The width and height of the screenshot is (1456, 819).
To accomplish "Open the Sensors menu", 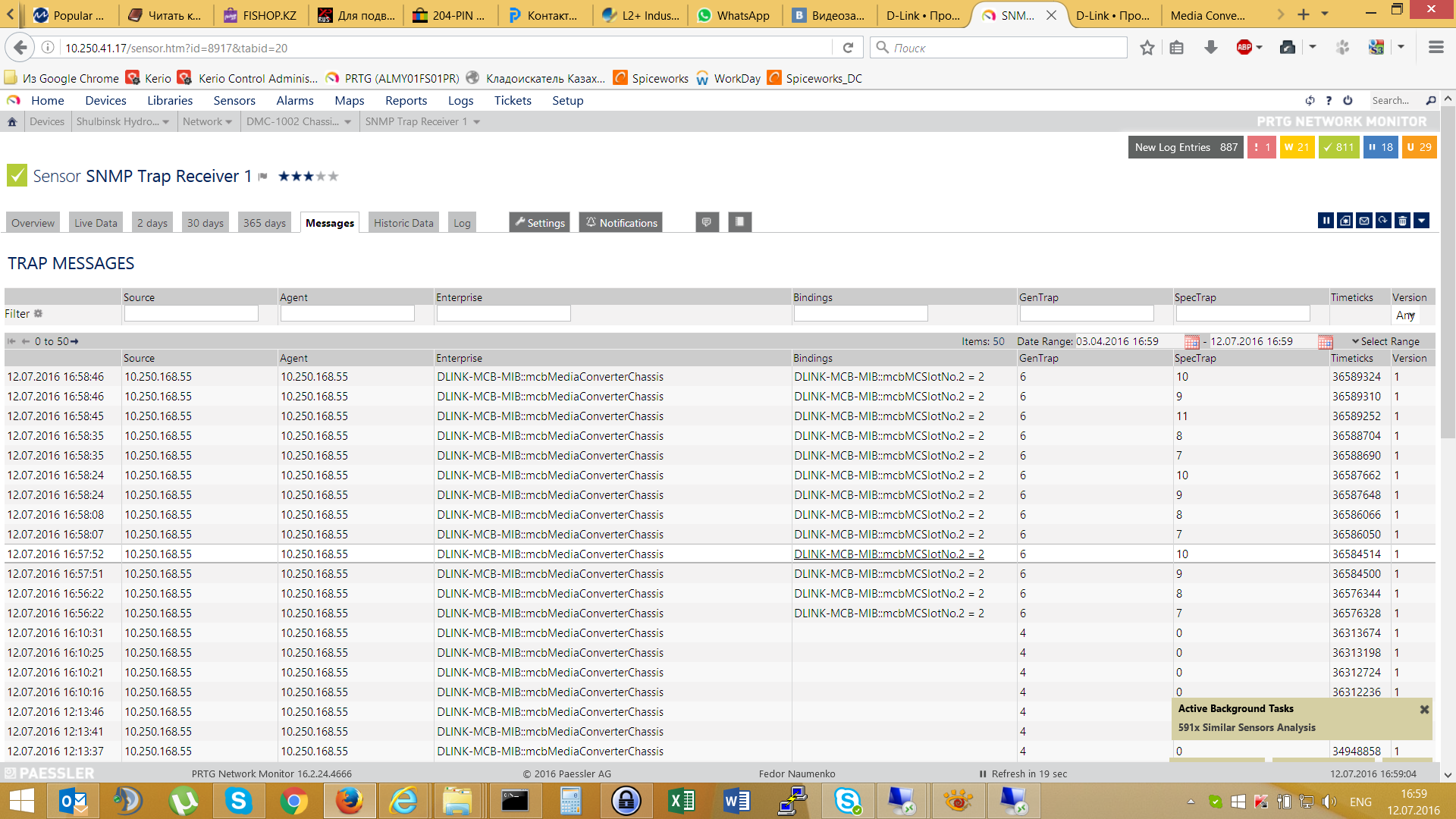I will [x=234, y=100].
